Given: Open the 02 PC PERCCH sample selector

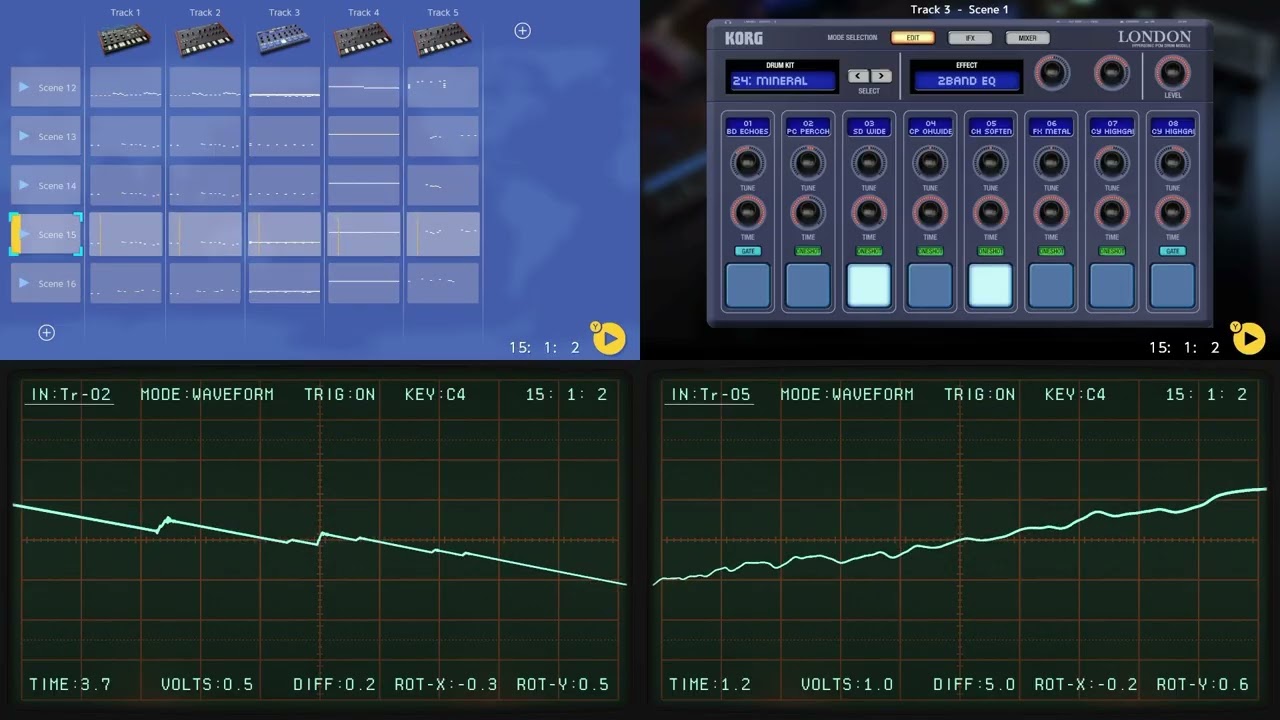Looking at the screenshot, I should point(808,128).
